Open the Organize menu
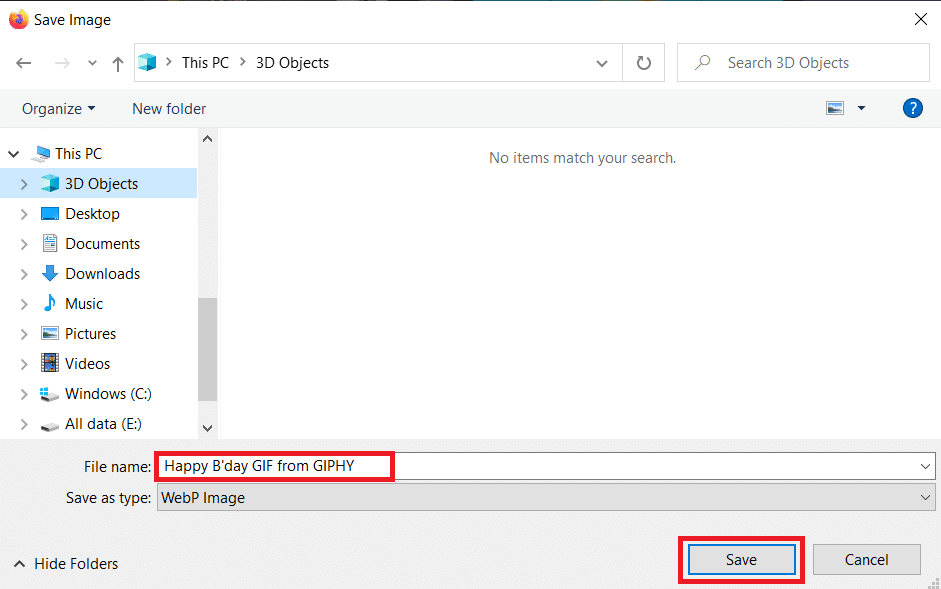Screen dimensions: 941x589 [59, 108]
